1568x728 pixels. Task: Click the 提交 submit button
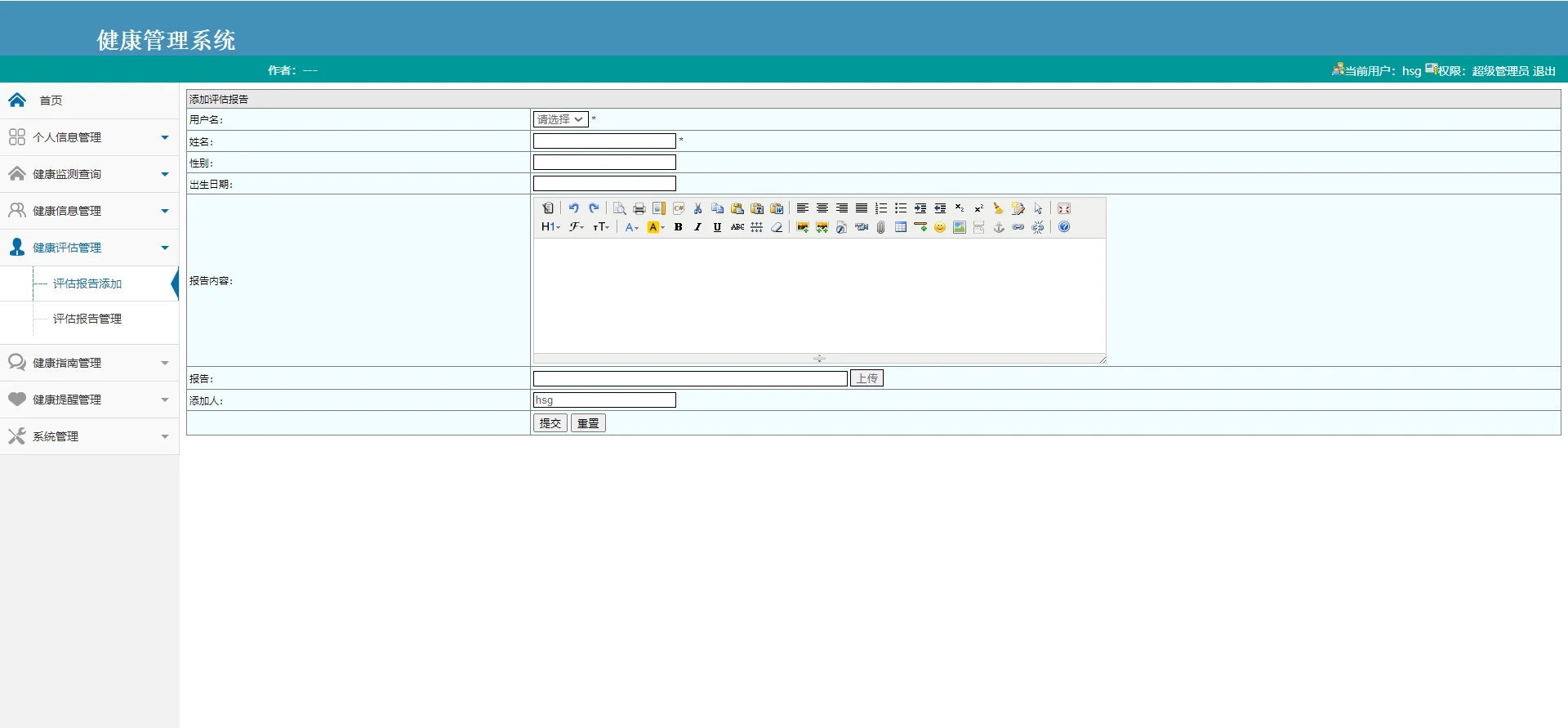pyautogui.click(x=550, y=423)
